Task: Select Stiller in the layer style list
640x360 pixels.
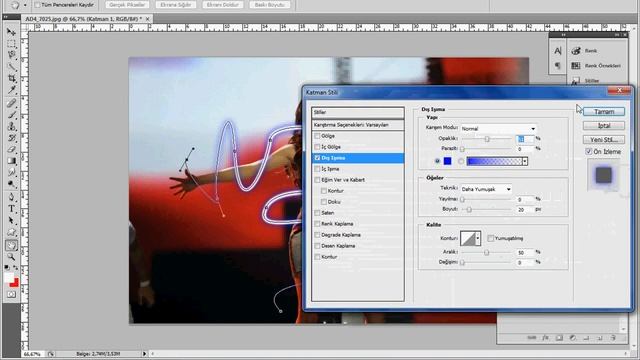Action: [358, 112]
